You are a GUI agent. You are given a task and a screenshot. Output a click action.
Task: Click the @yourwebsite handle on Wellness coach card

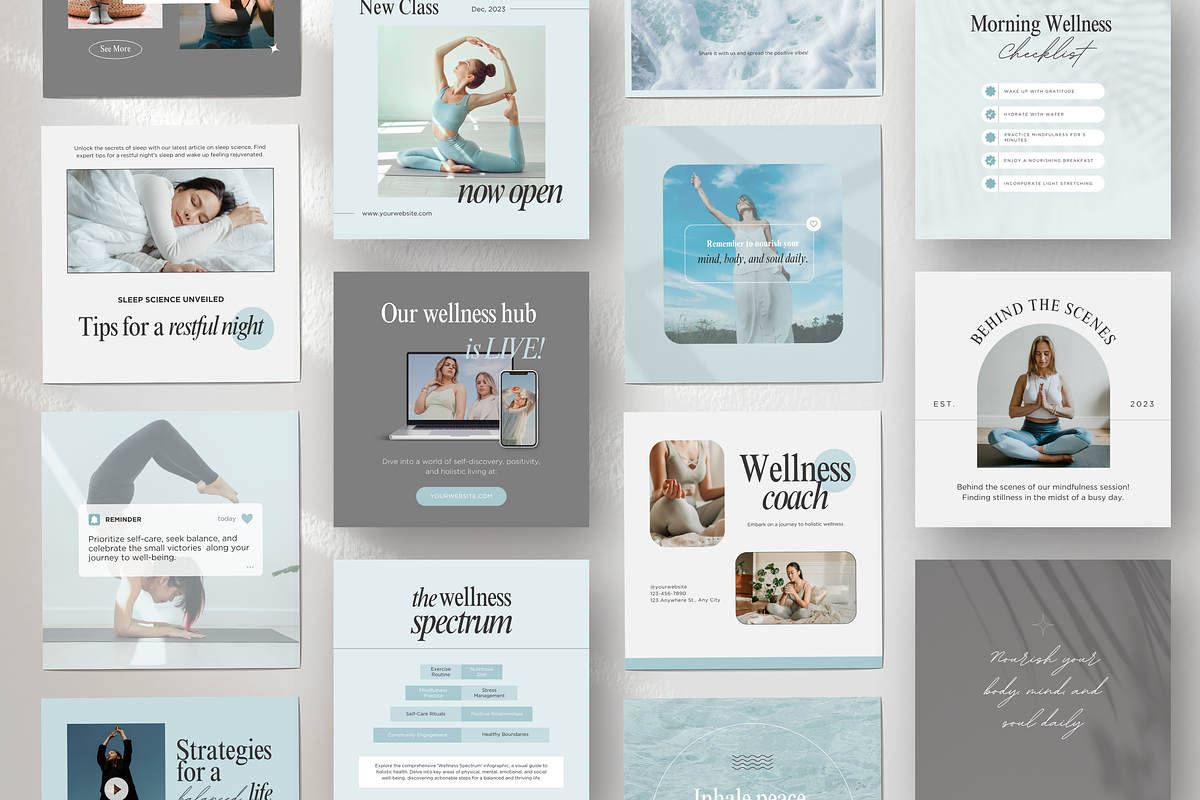[668, 586]
